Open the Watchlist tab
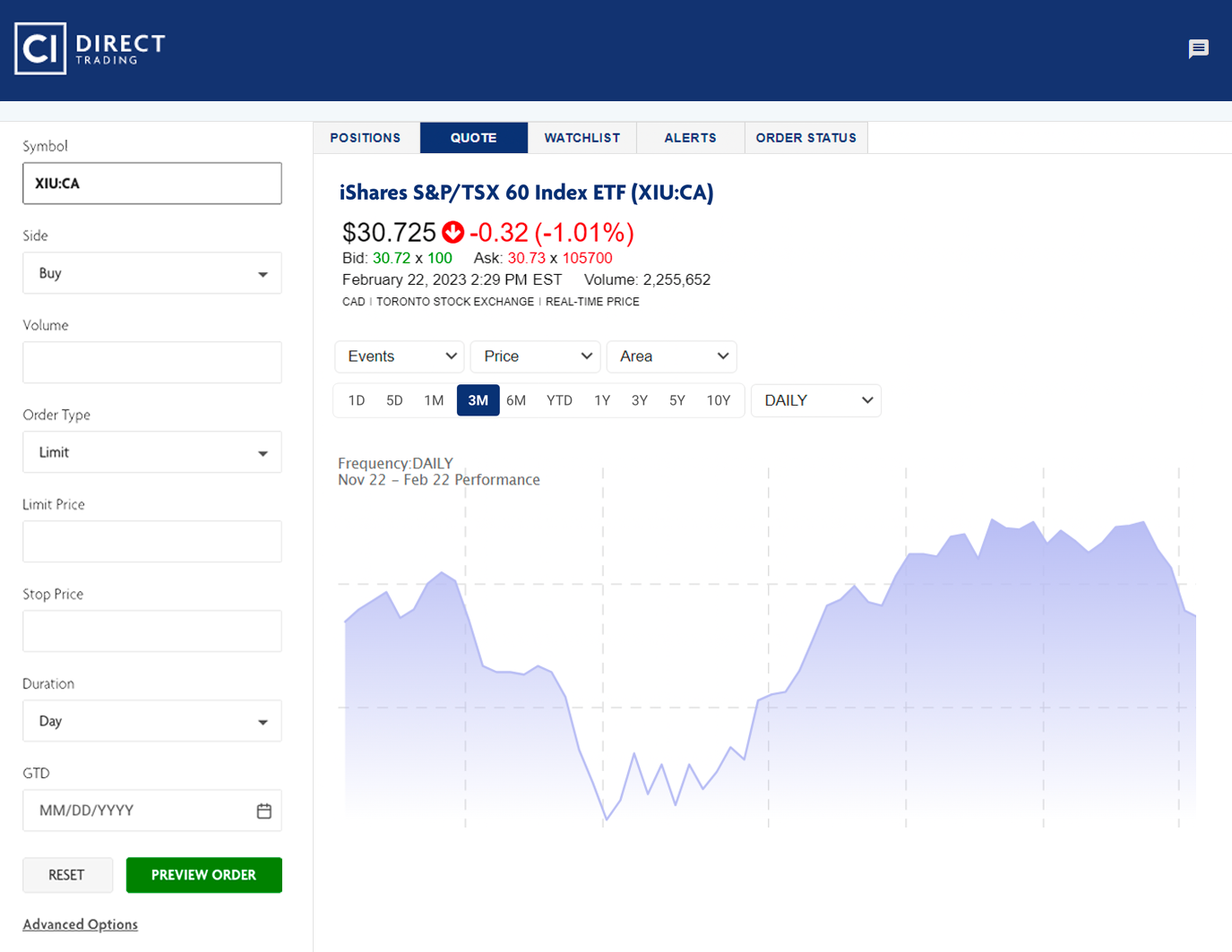Screen dimensions: 1232x952 coord(582,138)
